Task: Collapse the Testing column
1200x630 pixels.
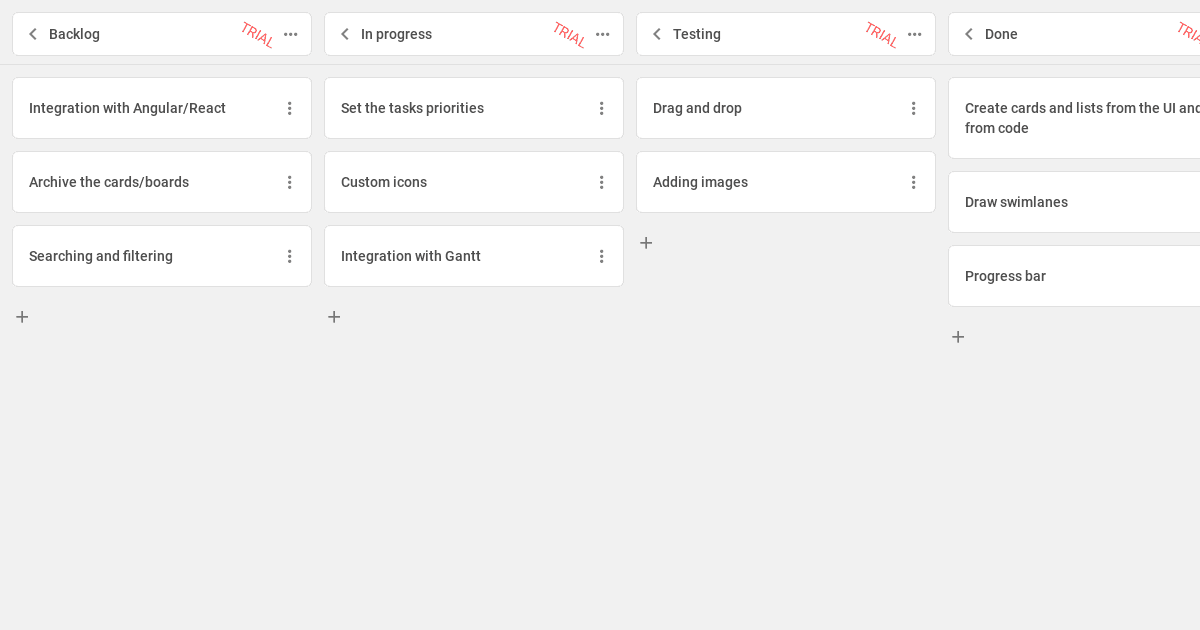Action: click(657, 33)
